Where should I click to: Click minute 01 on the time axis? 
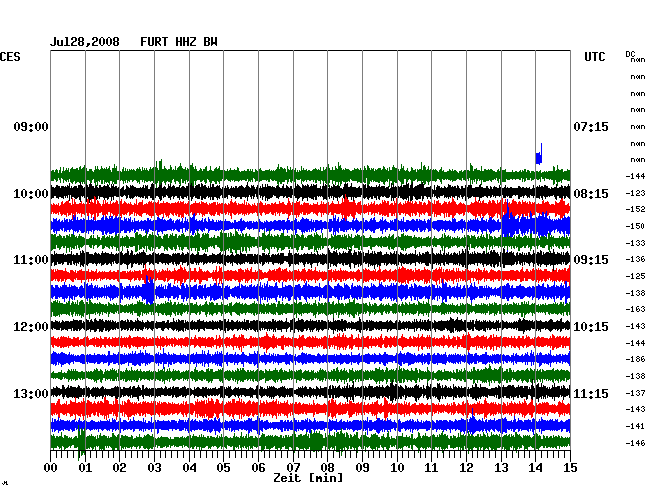click(85, 468)
